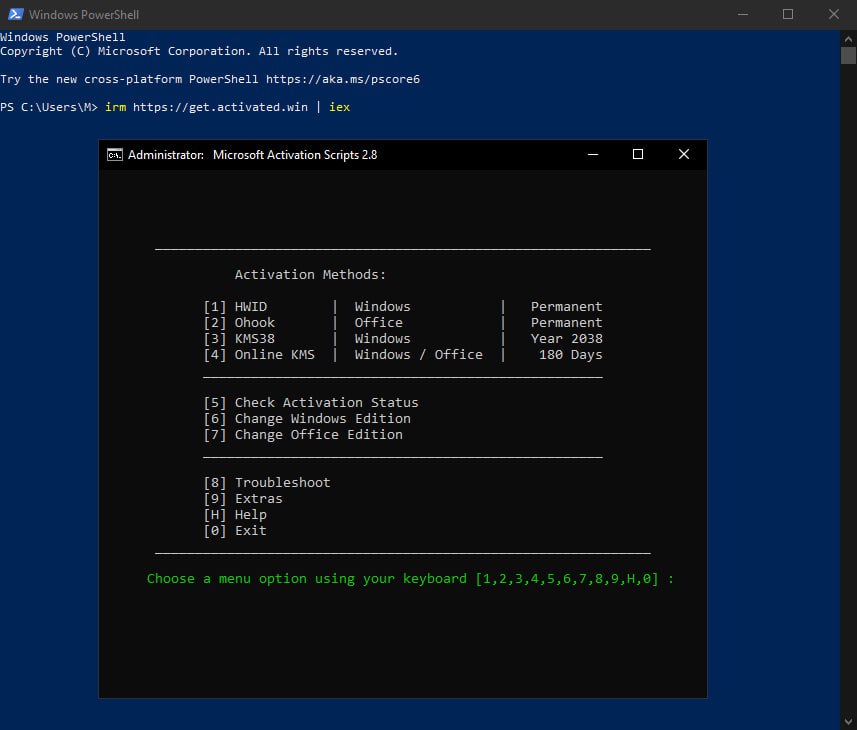This screenshot has height=730, width=857.
Task: Click the "Windows PowerShell" title bar text
Action: coord(84,15)
